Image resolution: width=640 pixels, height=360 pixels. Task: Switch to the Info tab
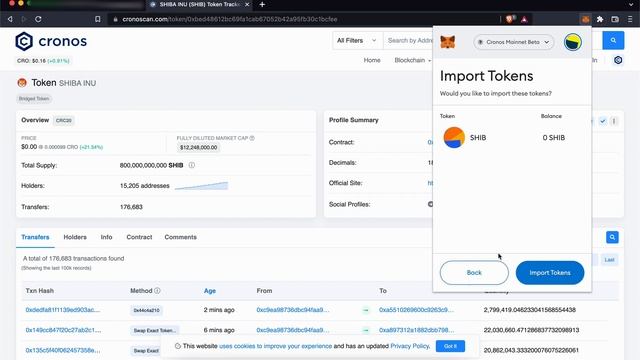pyautogui.click(x=106, y=237)
